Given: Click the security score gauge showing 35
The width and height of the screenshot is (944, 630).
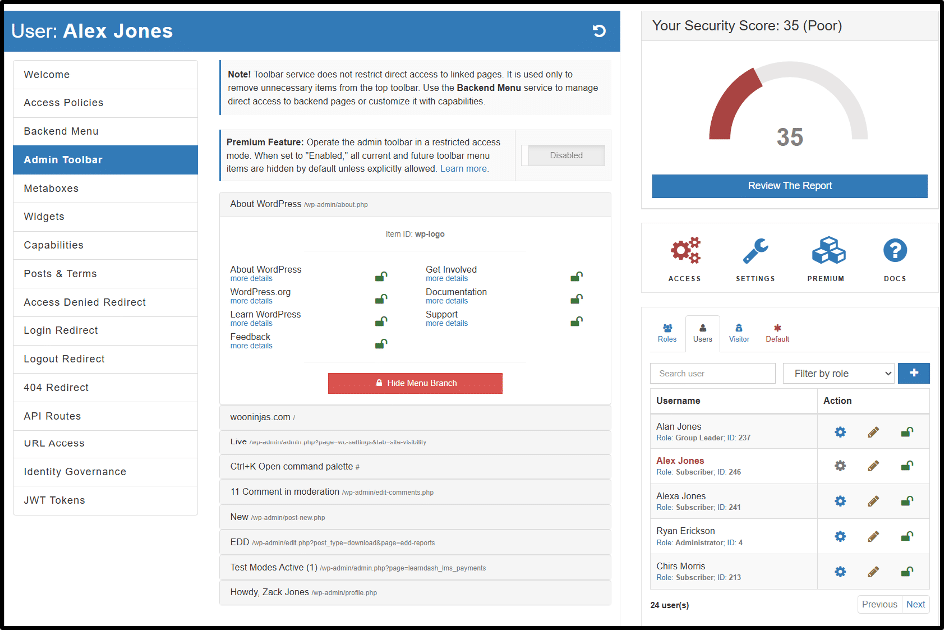Looking at the screenshot, I should click(789, 105).
